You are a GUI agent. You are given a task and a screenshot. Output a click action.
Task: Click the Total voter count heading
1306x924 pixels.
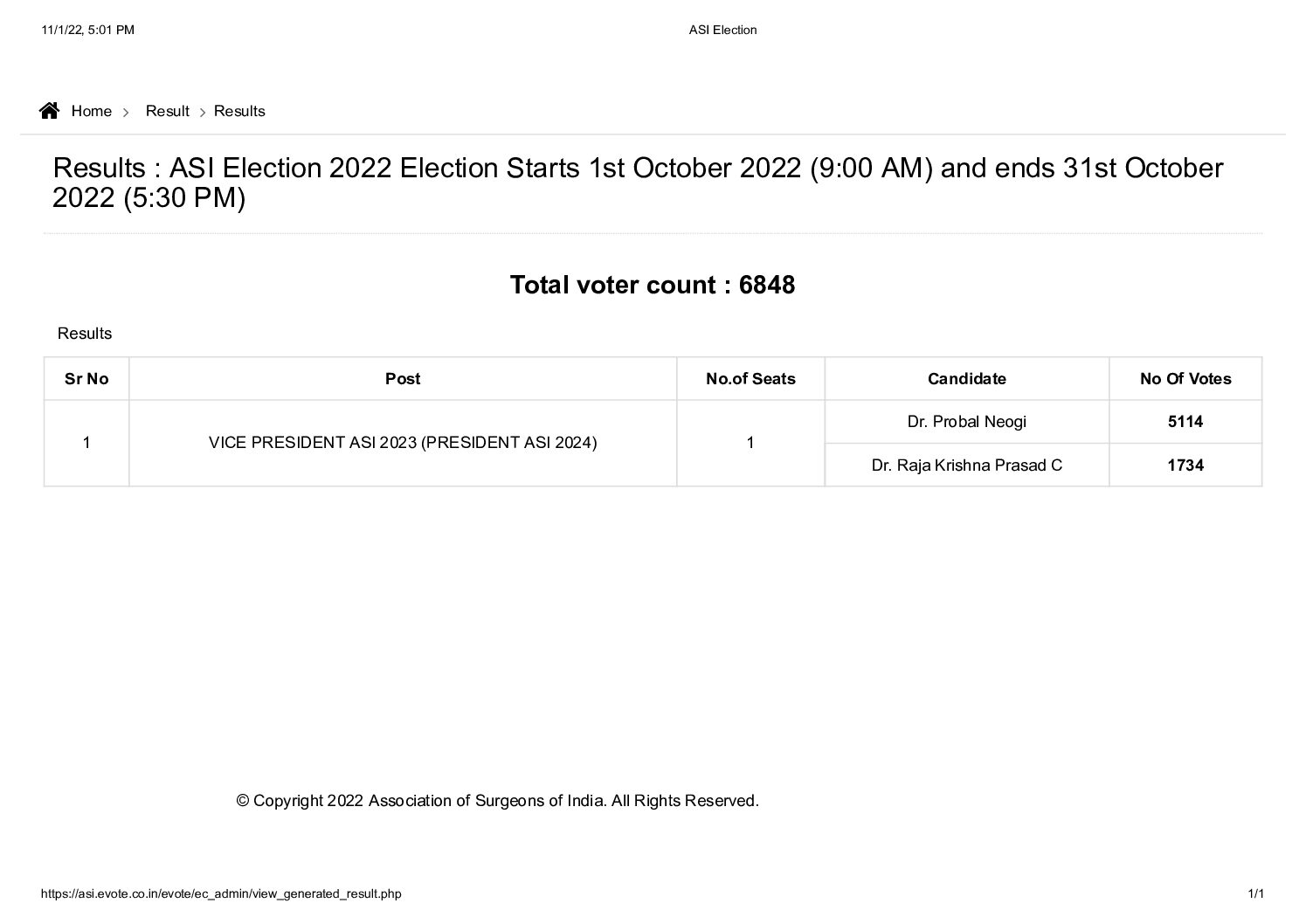652,285
